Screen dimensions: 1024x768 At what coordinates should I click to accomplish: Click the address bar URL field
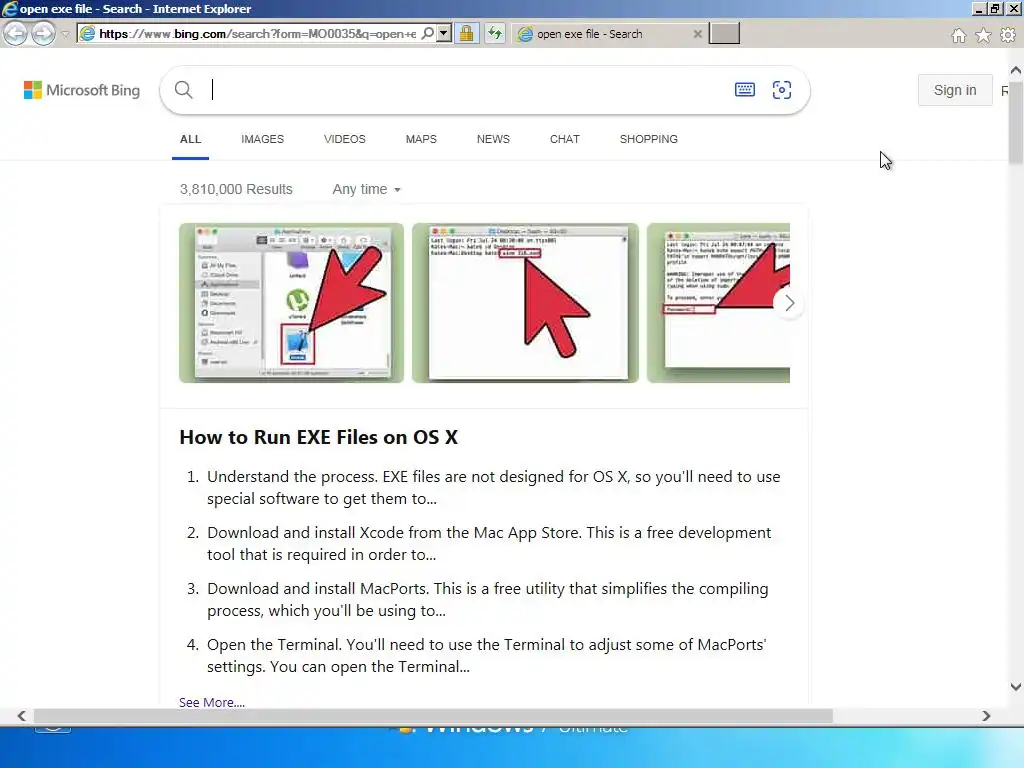pyautogui.click(x=257, y=33)
